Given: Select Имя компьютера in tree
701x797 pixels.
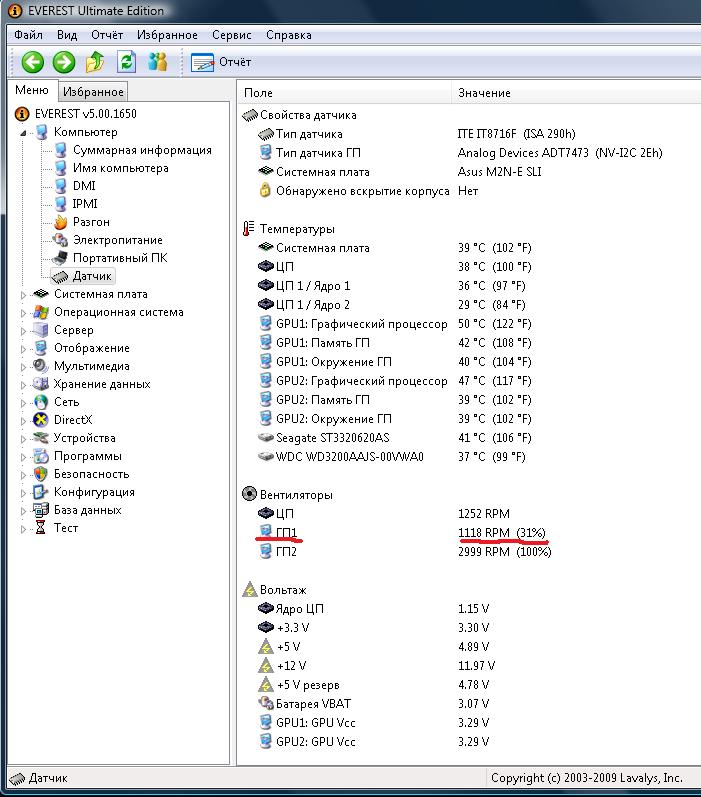Looking at the screenshot, I should click(x=120, y=168).
